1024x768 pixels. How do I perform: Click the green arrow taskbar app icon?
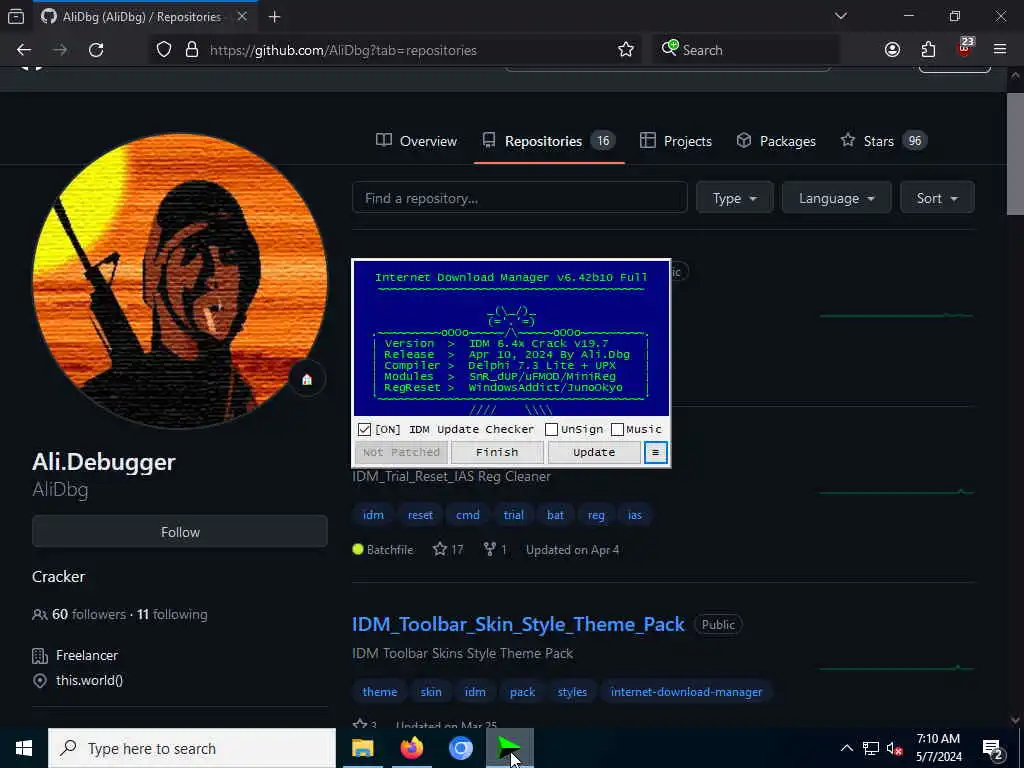pos(510,748)
